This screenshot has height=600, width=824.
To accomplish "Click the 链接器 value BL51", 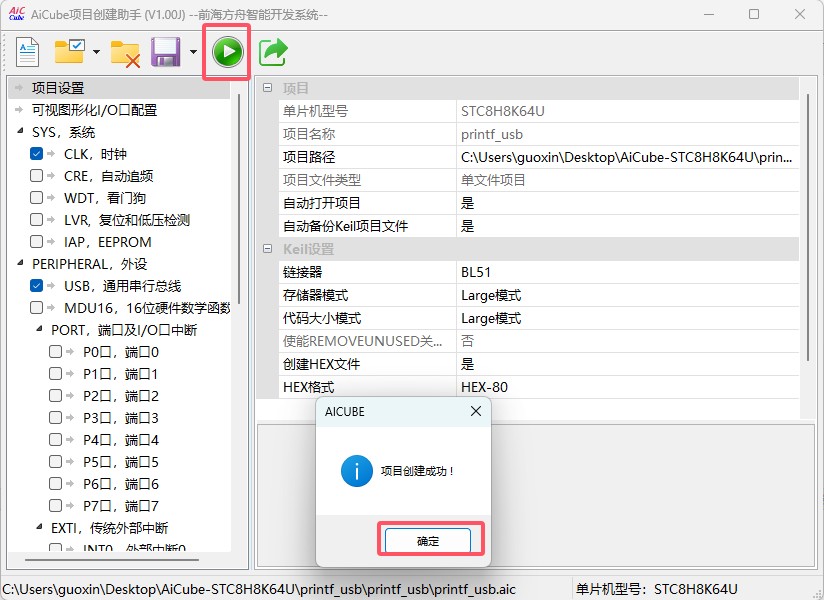I will 627,272.
